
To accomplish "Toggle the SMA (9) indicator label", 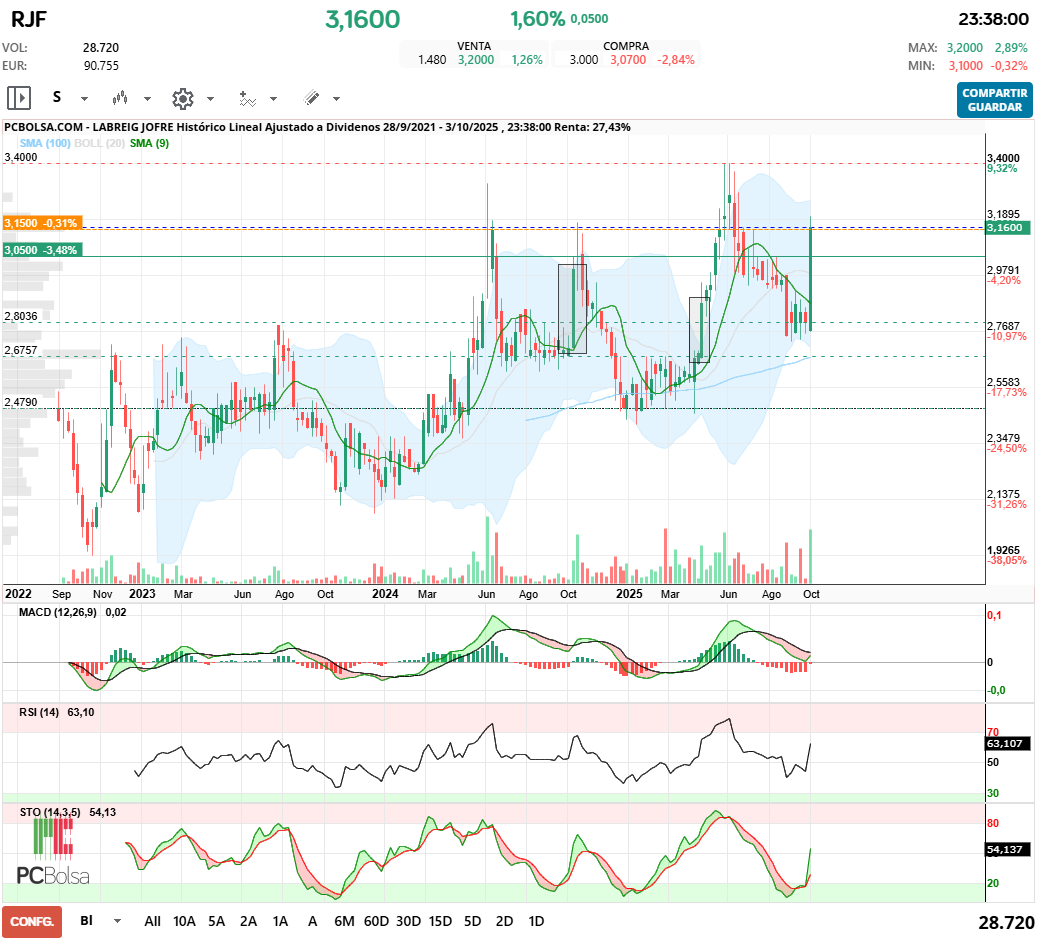I will pos(149,143).
